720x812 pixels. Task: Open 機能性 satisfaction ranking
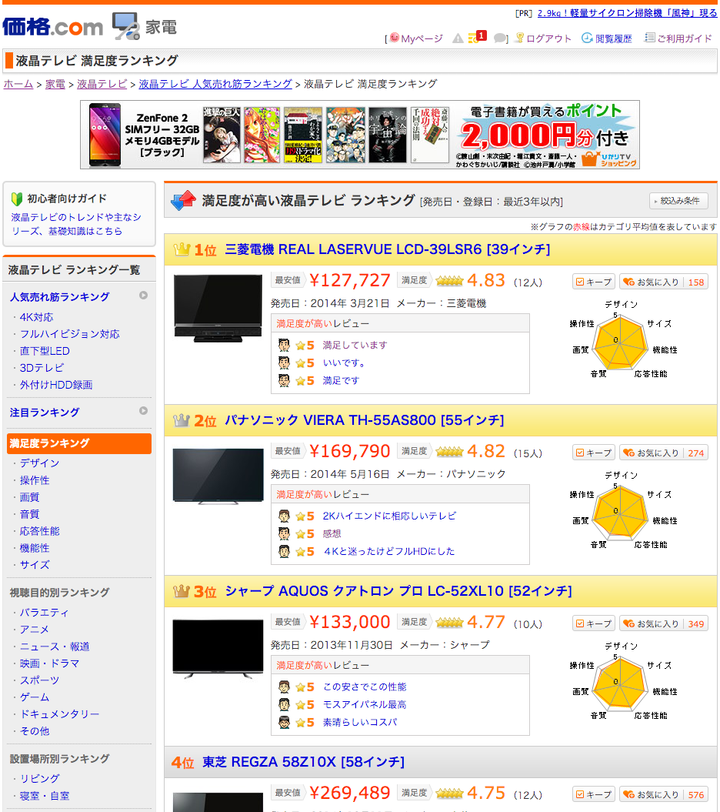tap(34, 548)
